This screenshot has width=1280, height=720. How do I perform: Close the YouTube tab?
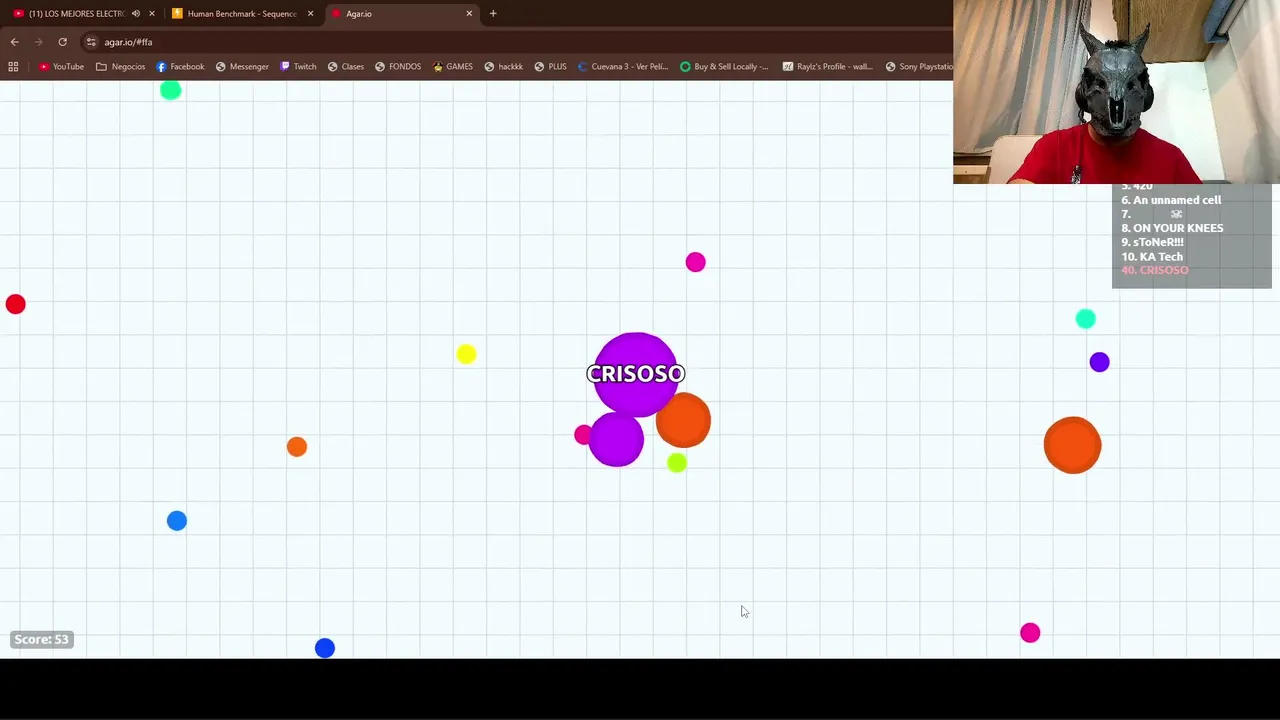coord(152,14)
